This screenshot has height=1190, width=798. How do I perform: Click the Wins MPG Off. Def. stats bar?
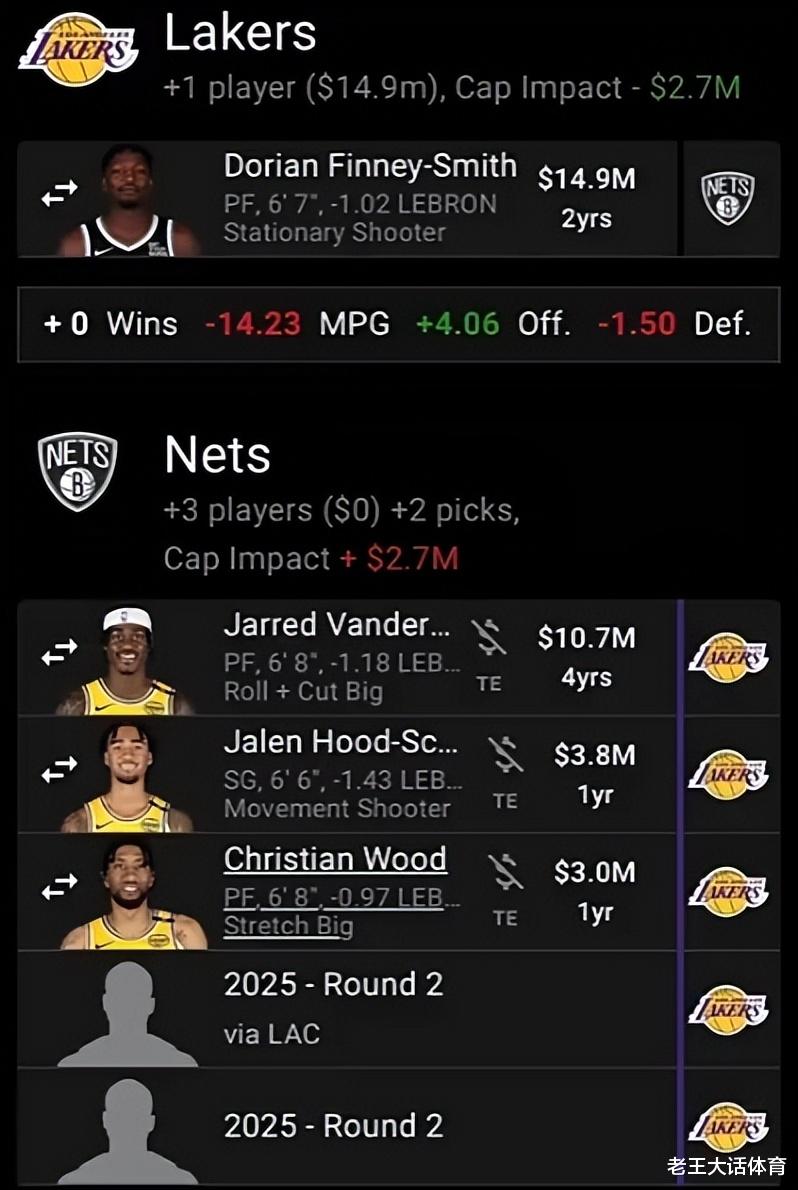(x=399, y=324)
